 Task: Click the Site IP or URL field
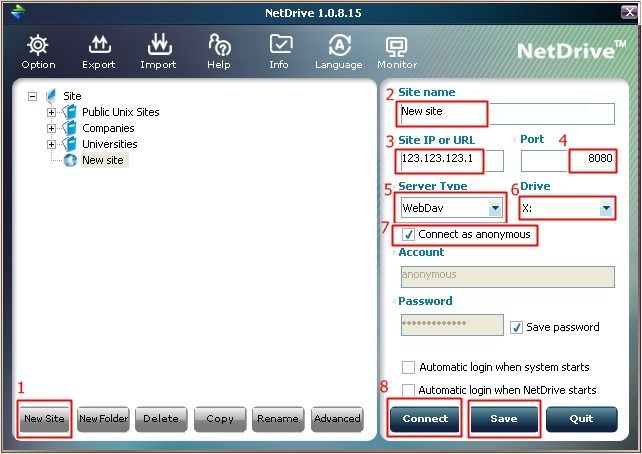452,161
